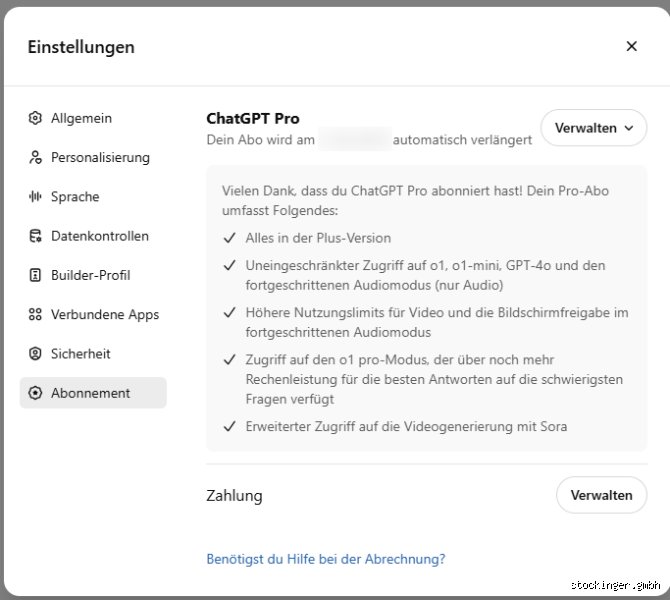The image size is (670, 600).
Task: Expand the Verwalten dropdown for ChatGPT Pro
Action: coord(594,128)
